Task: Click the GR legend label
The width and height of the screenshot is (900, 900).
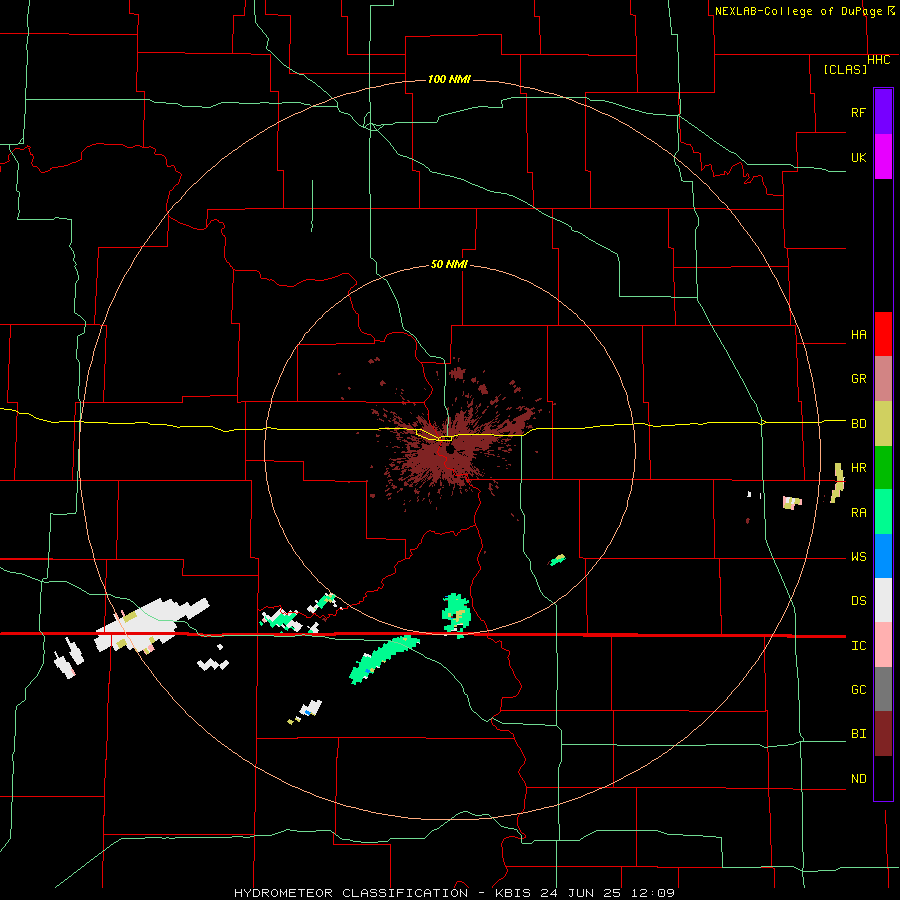Action: pyautogui.click(x=859, y=379)
